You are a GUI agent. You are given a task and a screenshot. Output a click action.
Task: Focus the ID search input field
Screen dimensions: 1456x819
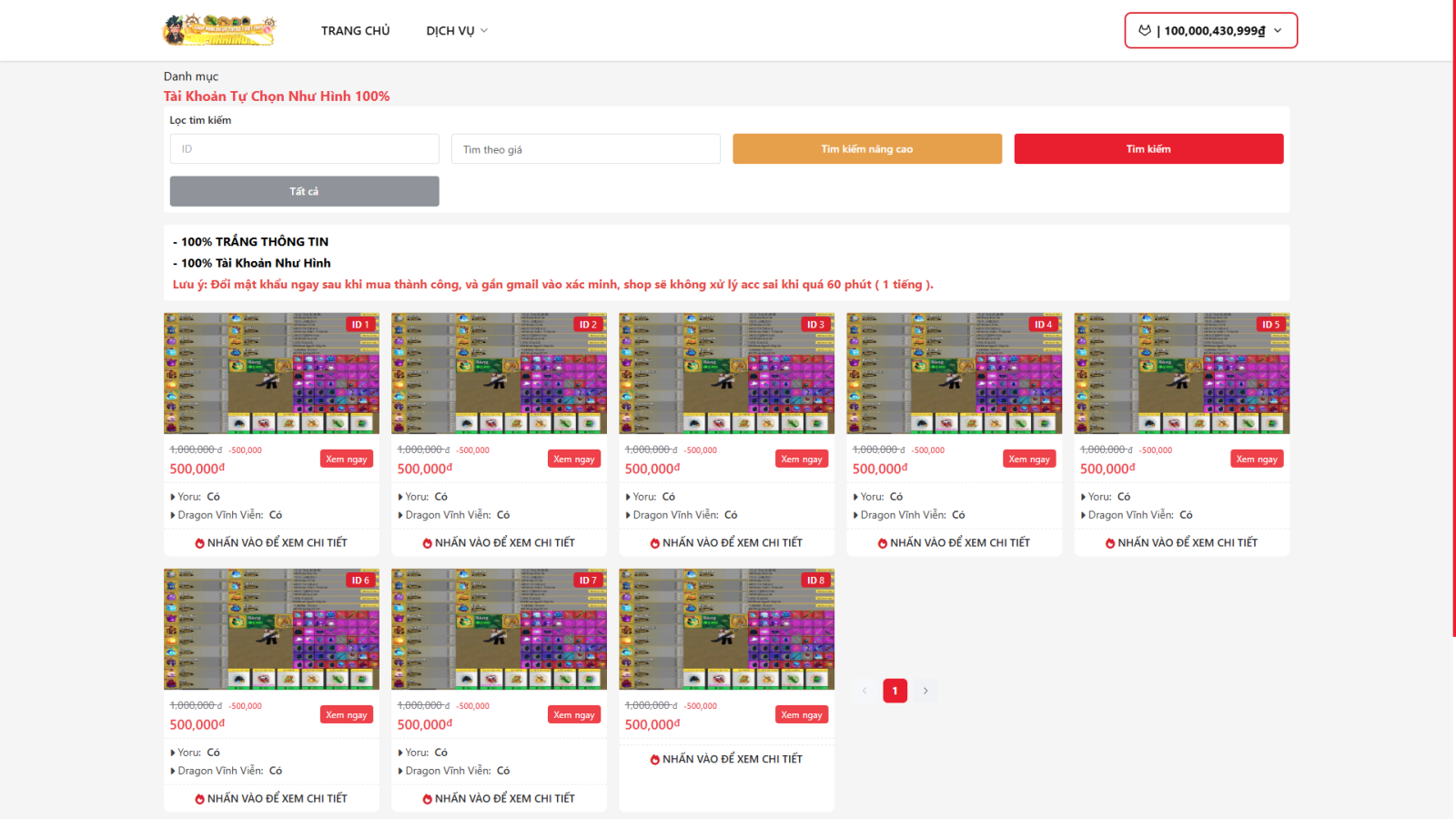305,149
